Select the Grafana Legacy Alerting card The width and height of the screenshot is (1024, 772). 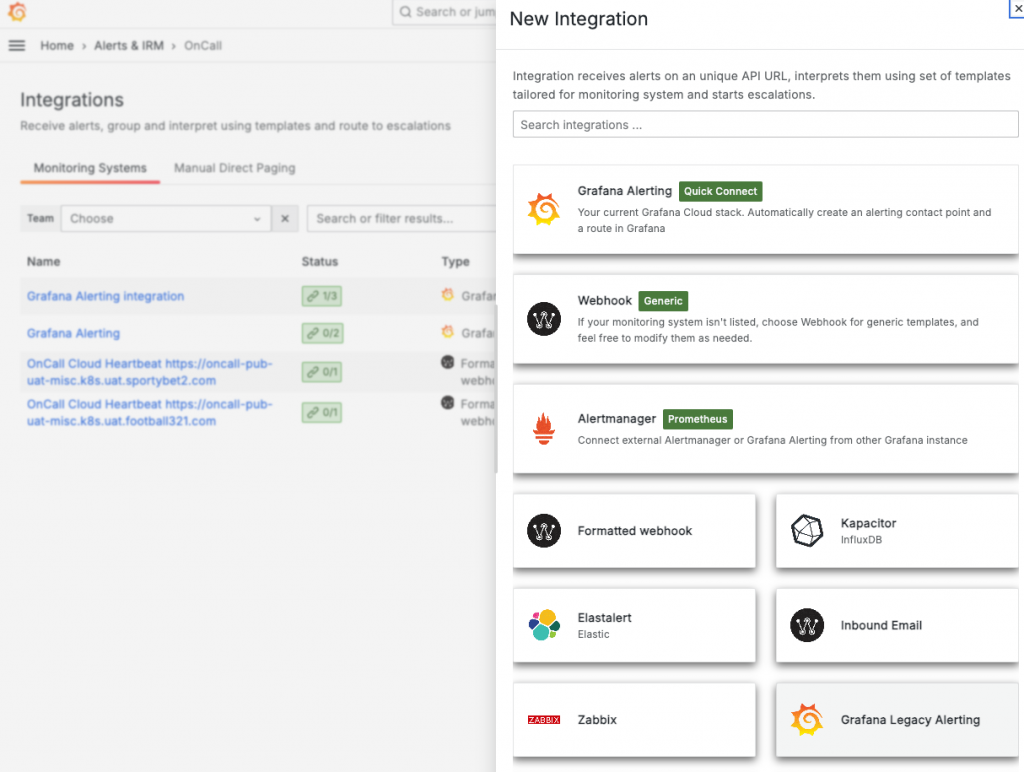[897, 720]
